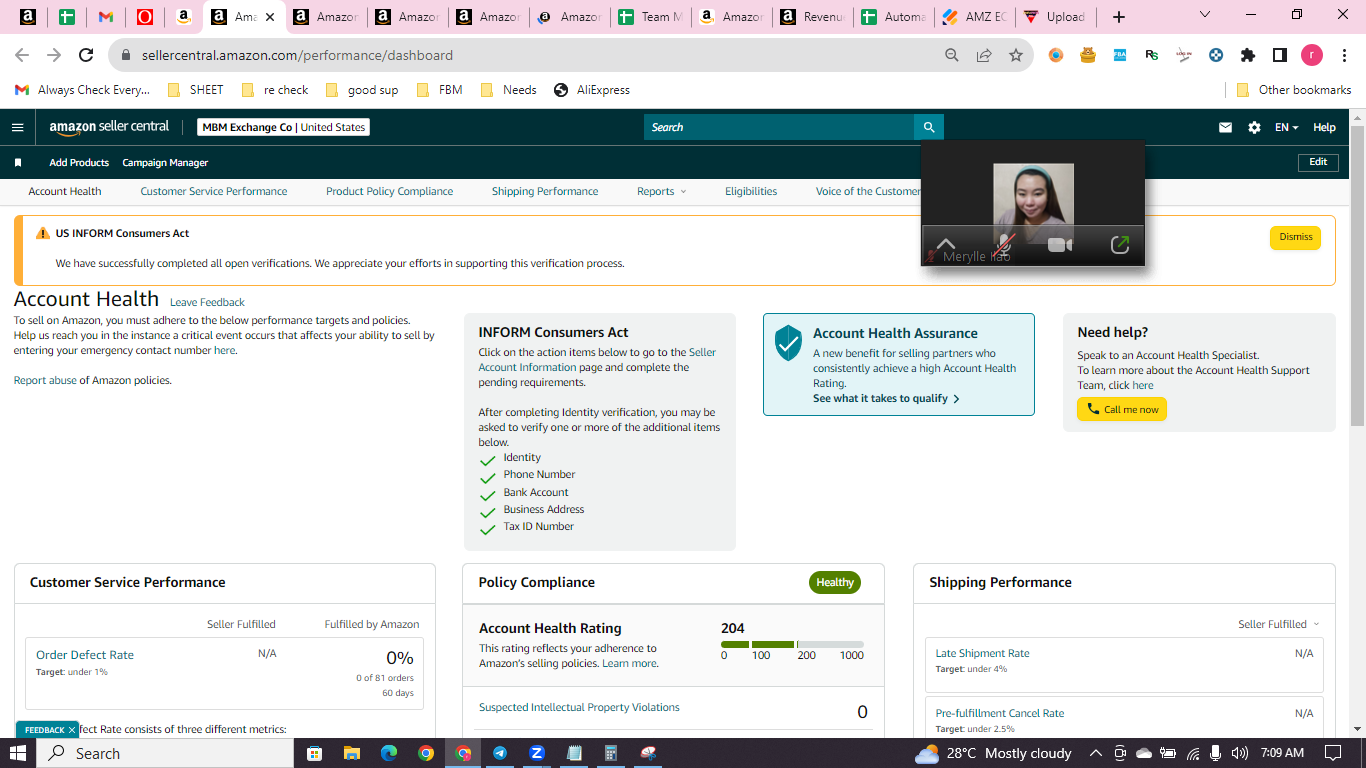Click the Order Defect Rate link
Viewport: 1366px width, 768px height.
coord(85,655)
